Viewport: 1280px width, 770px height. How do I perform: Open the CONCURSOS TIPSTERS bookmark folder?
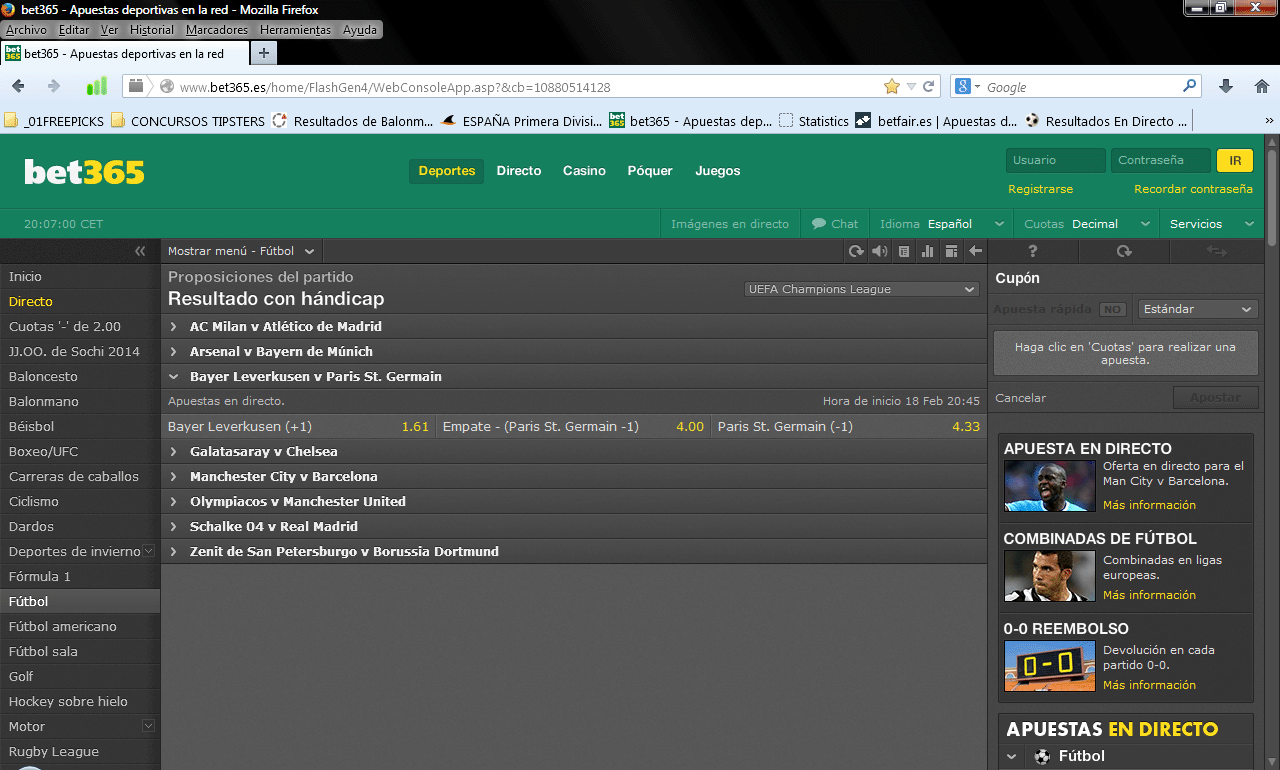(x=188, y=121)
